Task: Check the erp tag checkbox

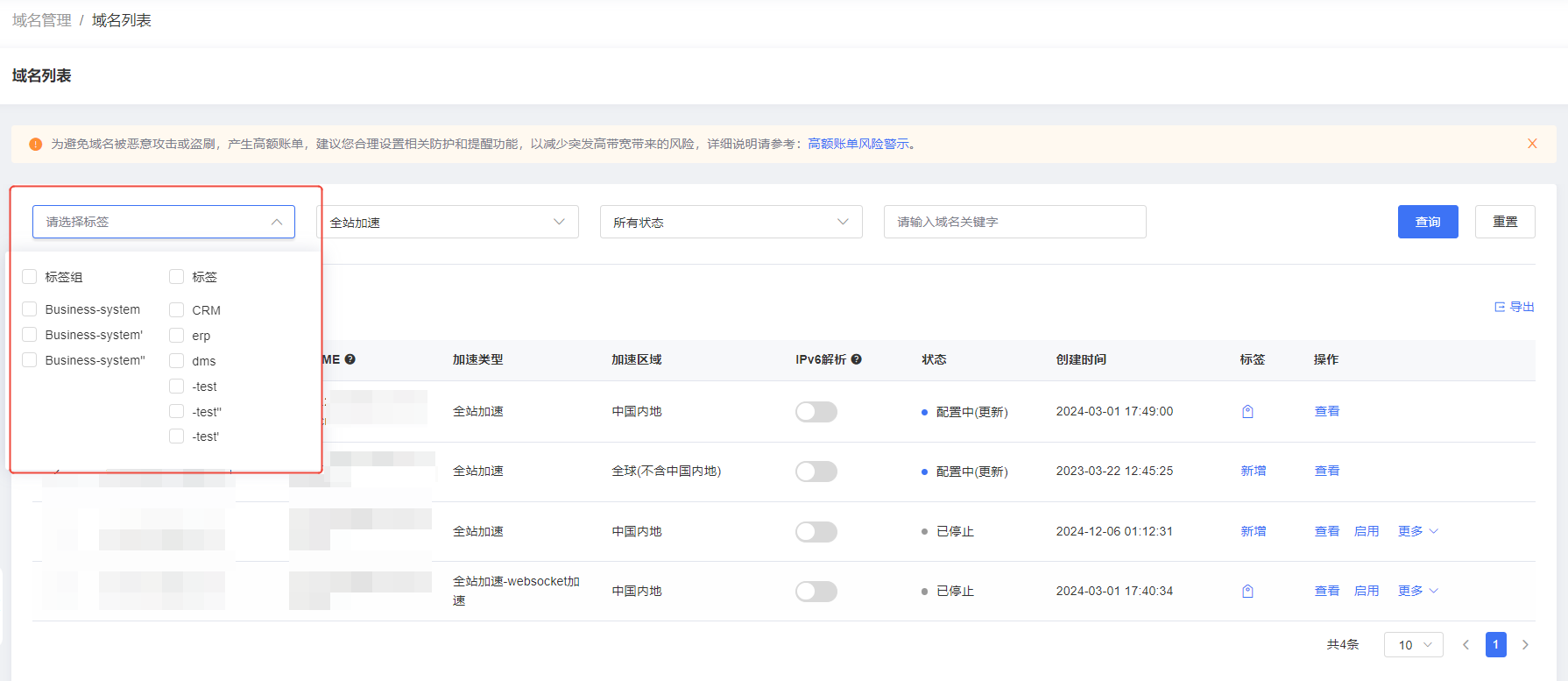Action: 177,336
